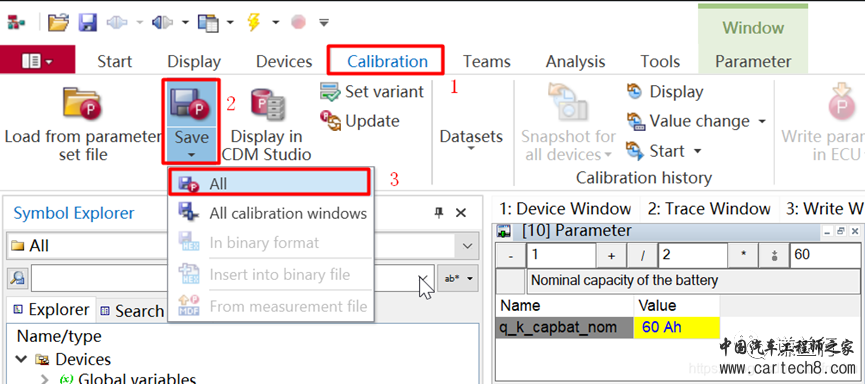Select the Calibration ribbon tab
This screenshot has height=384, width=865.
(387, 61)
